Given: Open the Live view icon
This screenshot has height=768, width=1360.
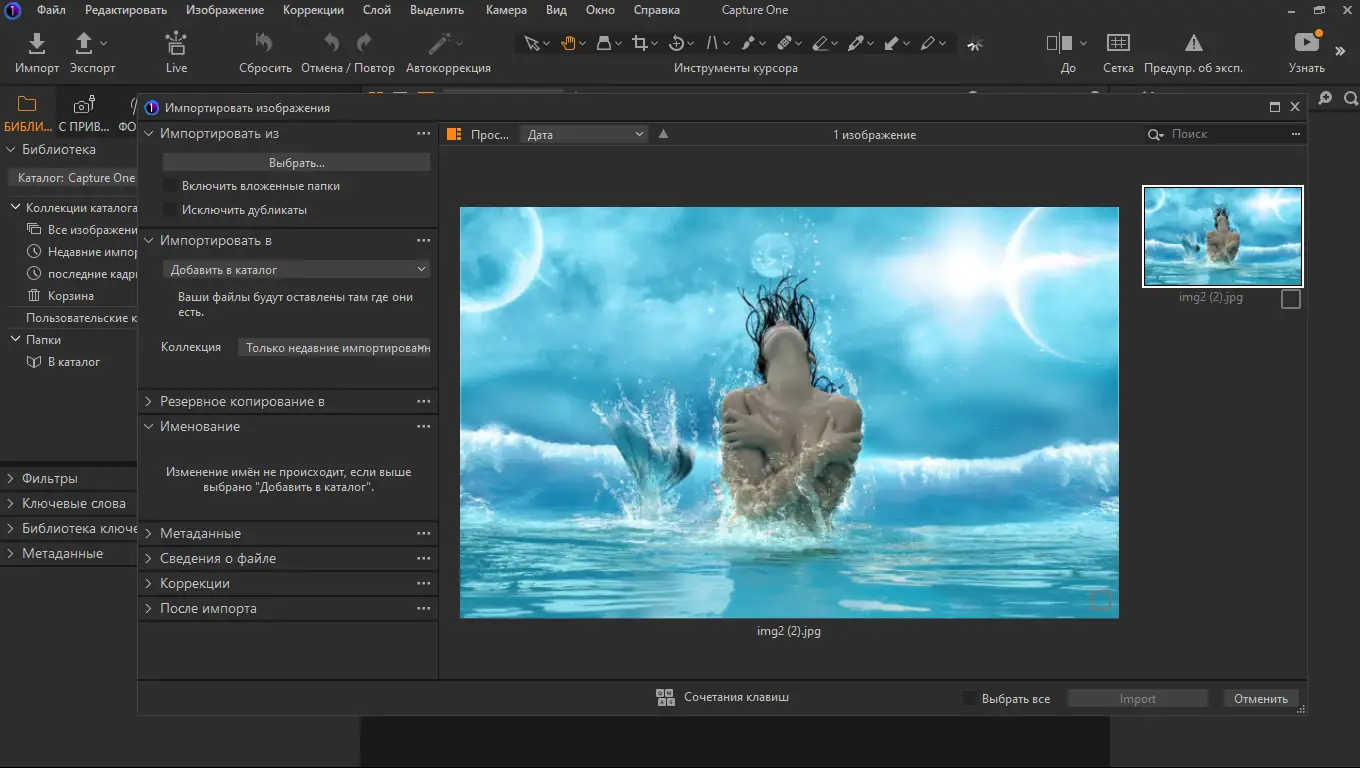Looking at the screenshot, I should [176, 44].
